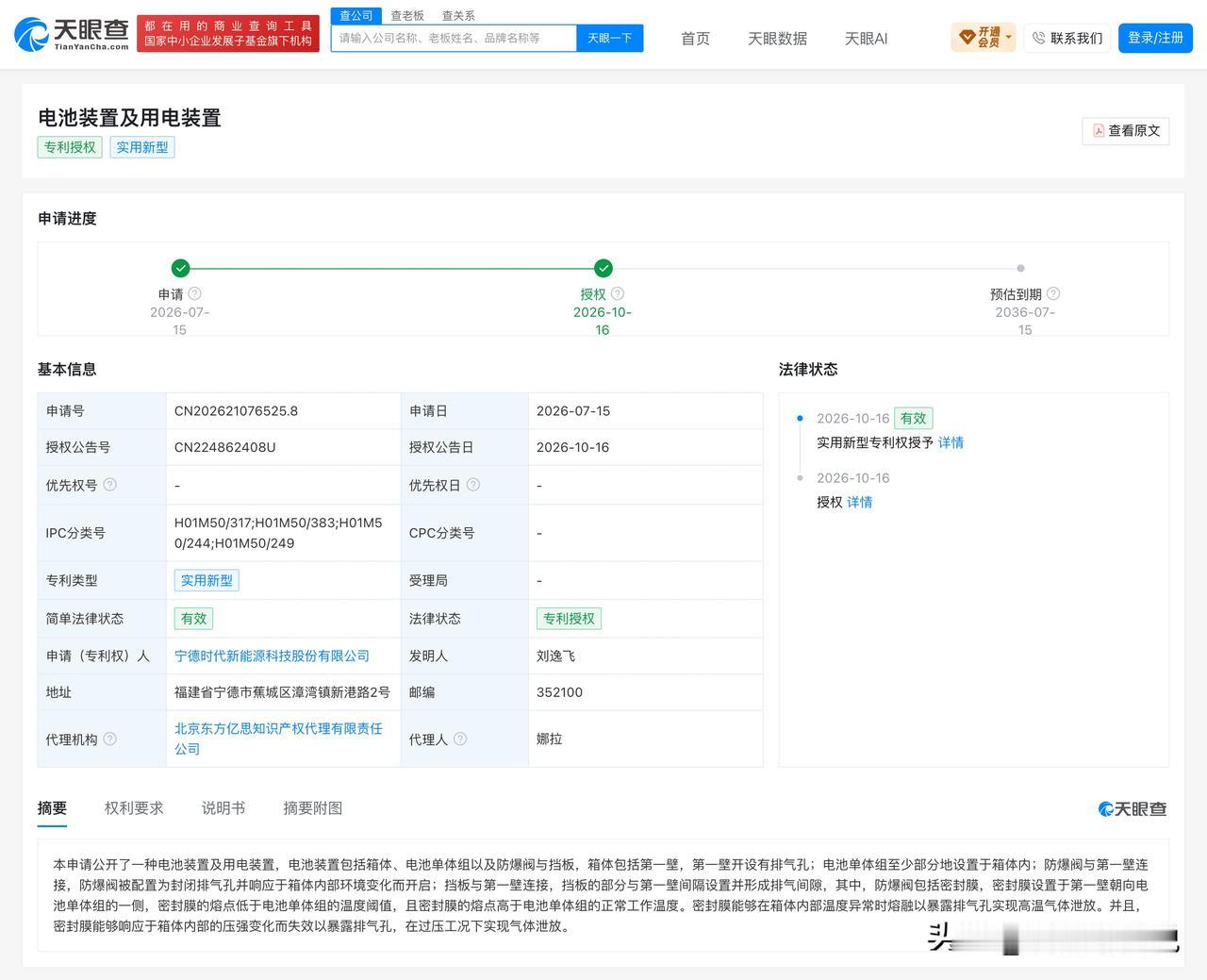Click 实用新型 tag under title
The height and width of the screenshot is (980, 1207).
coord(142,147)
